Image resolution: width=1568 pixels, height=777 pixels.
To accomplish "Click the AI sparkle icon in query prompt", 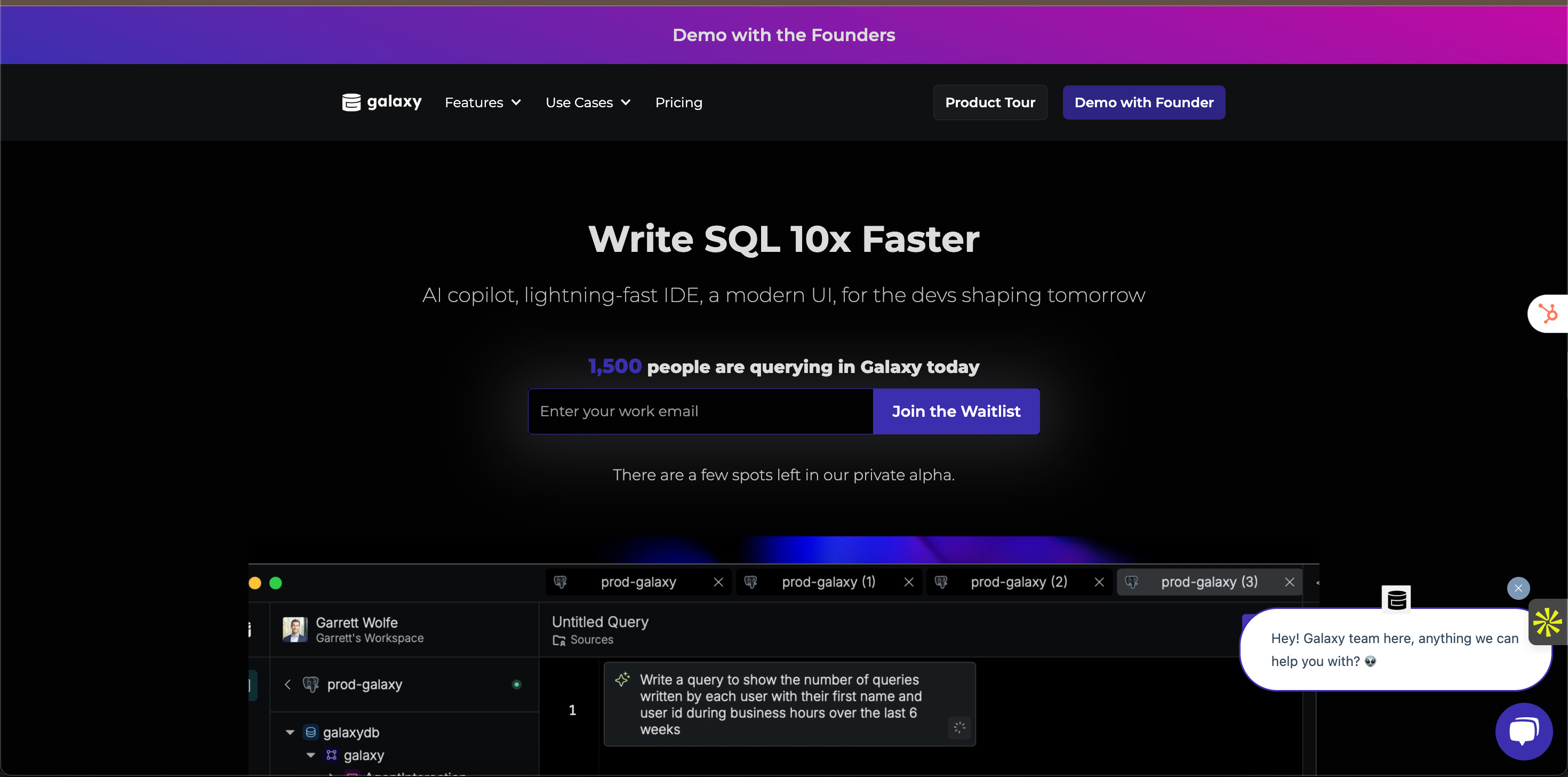I will pos(622,679).
